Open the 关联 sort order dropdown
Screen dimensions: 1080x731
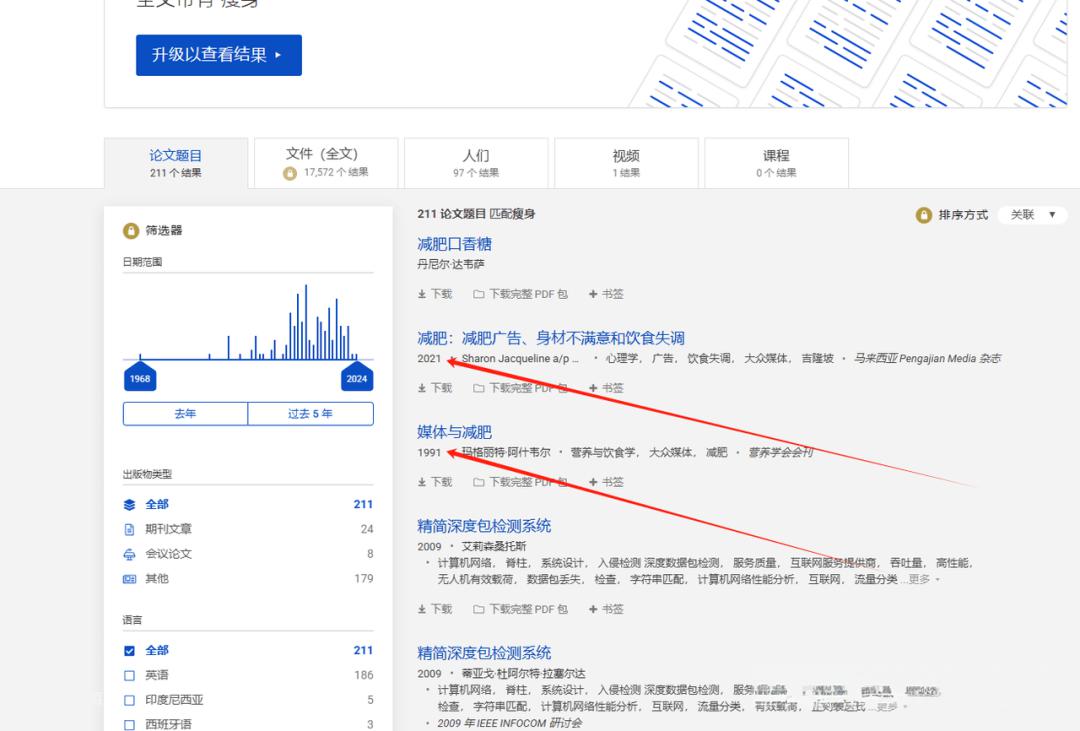coord(1032,215)
